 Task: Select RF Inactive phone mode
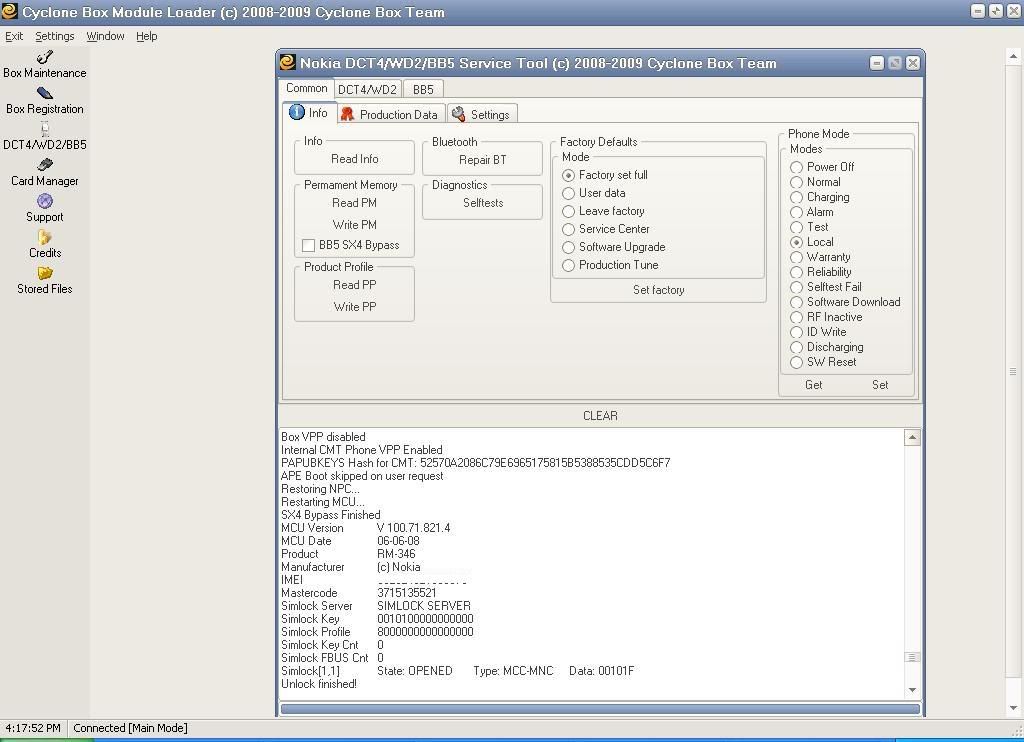tap(796, 317)
